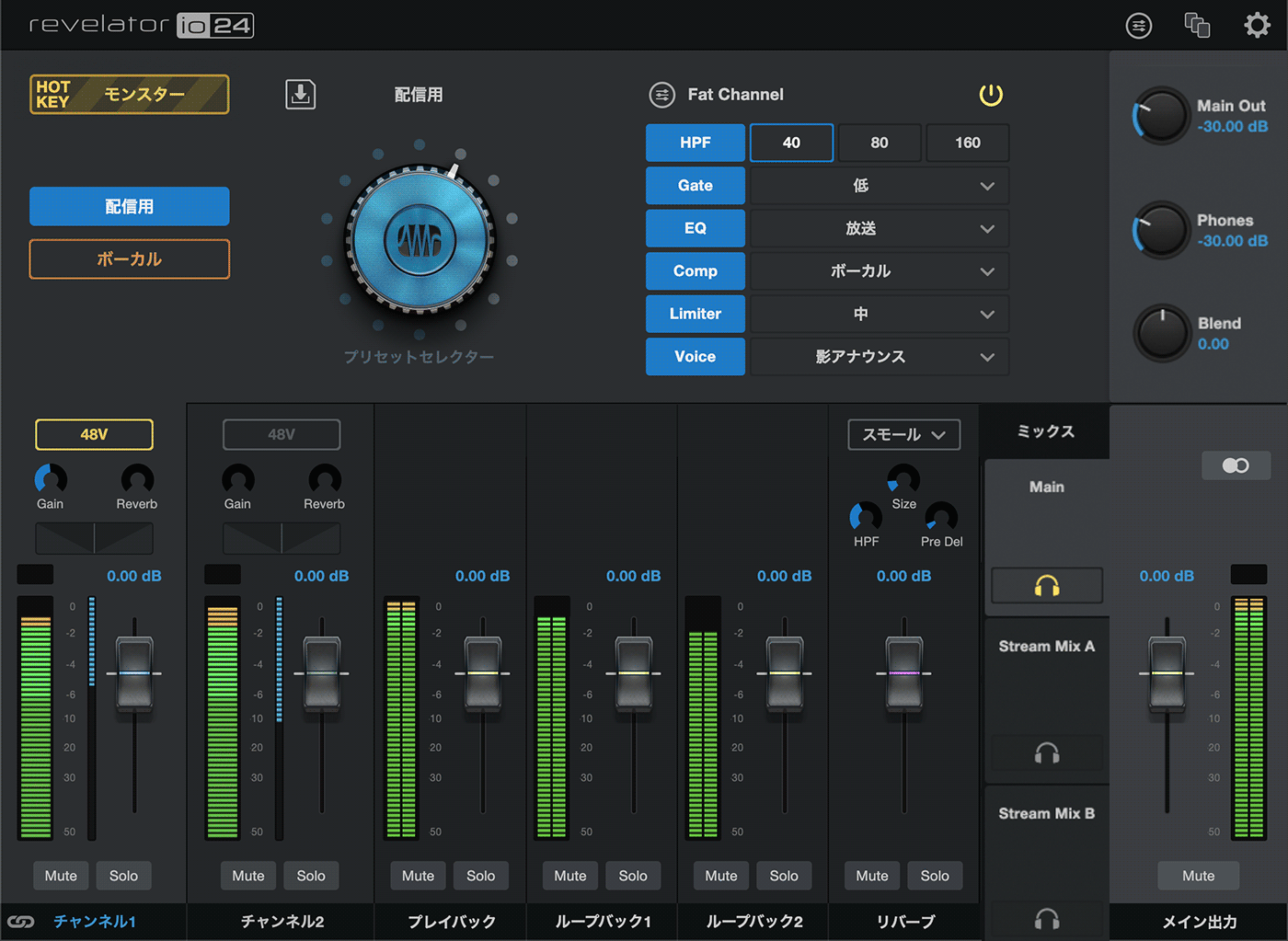Select the ループバック1 channel tab

point(601,921)
